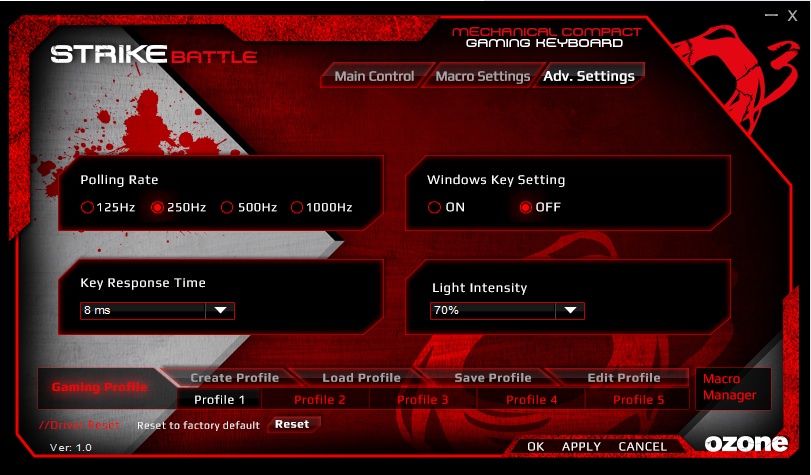Select the Adv. Settings tab
This screenshot has width=811, height=475.
point(589,76)
